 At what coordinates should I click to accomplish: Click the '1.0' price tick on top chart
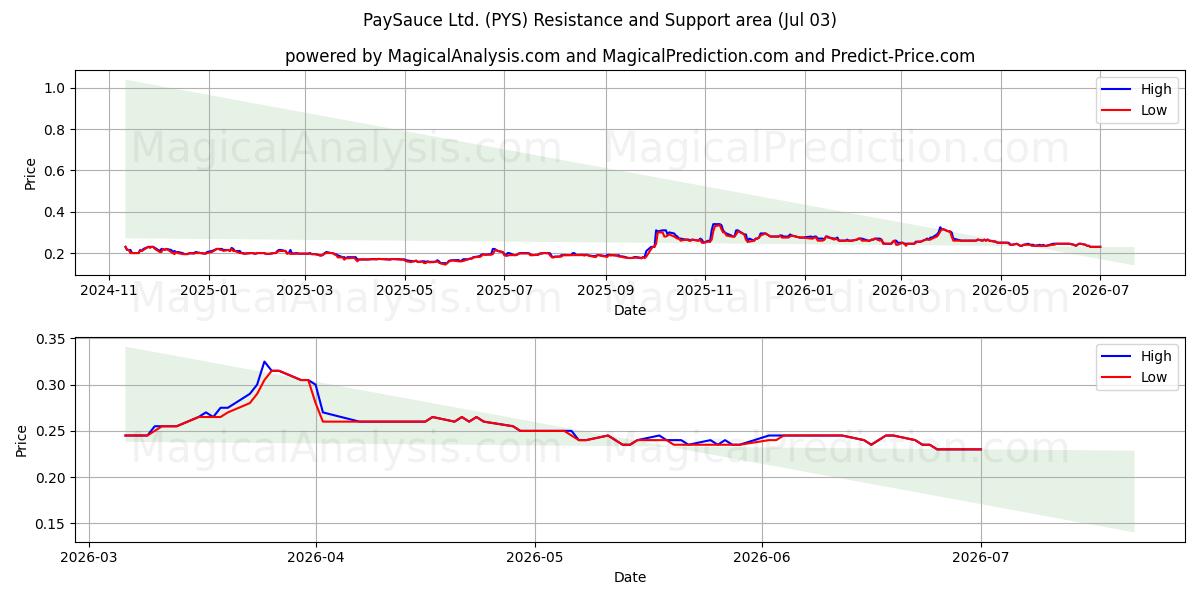(54, 88)
